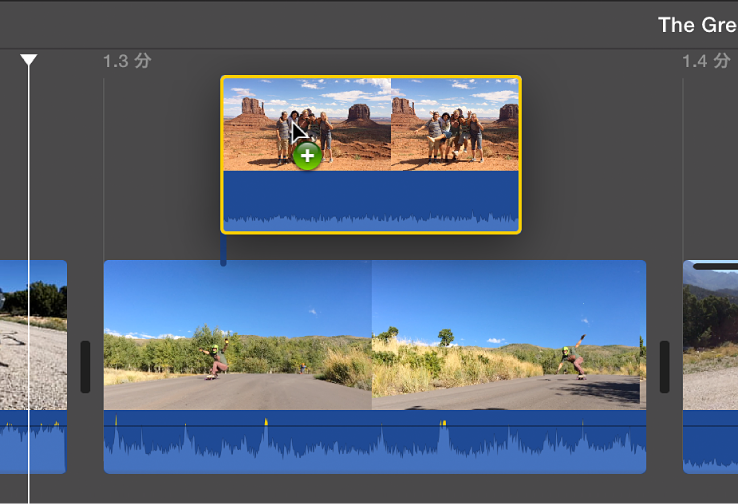Click the dark title bar on the mountain forest clip
The width and height of the screenshot is (740, 504).
tap(715, 267)
